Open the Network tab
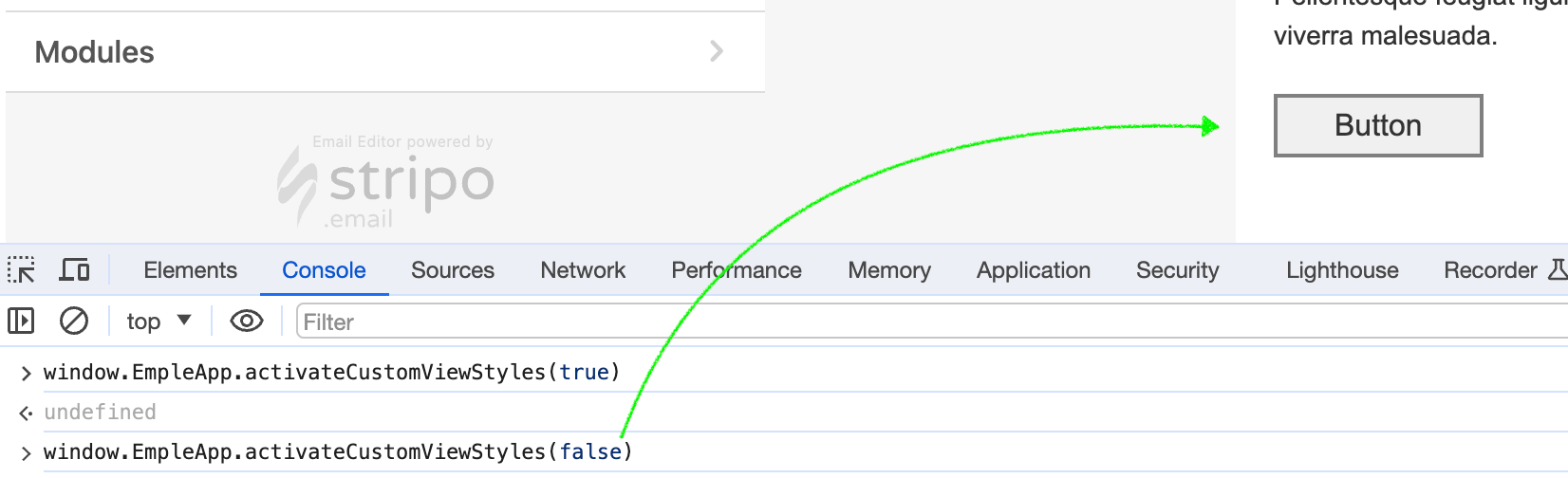This screenshot has width=1568, height=478. [583, 270]
